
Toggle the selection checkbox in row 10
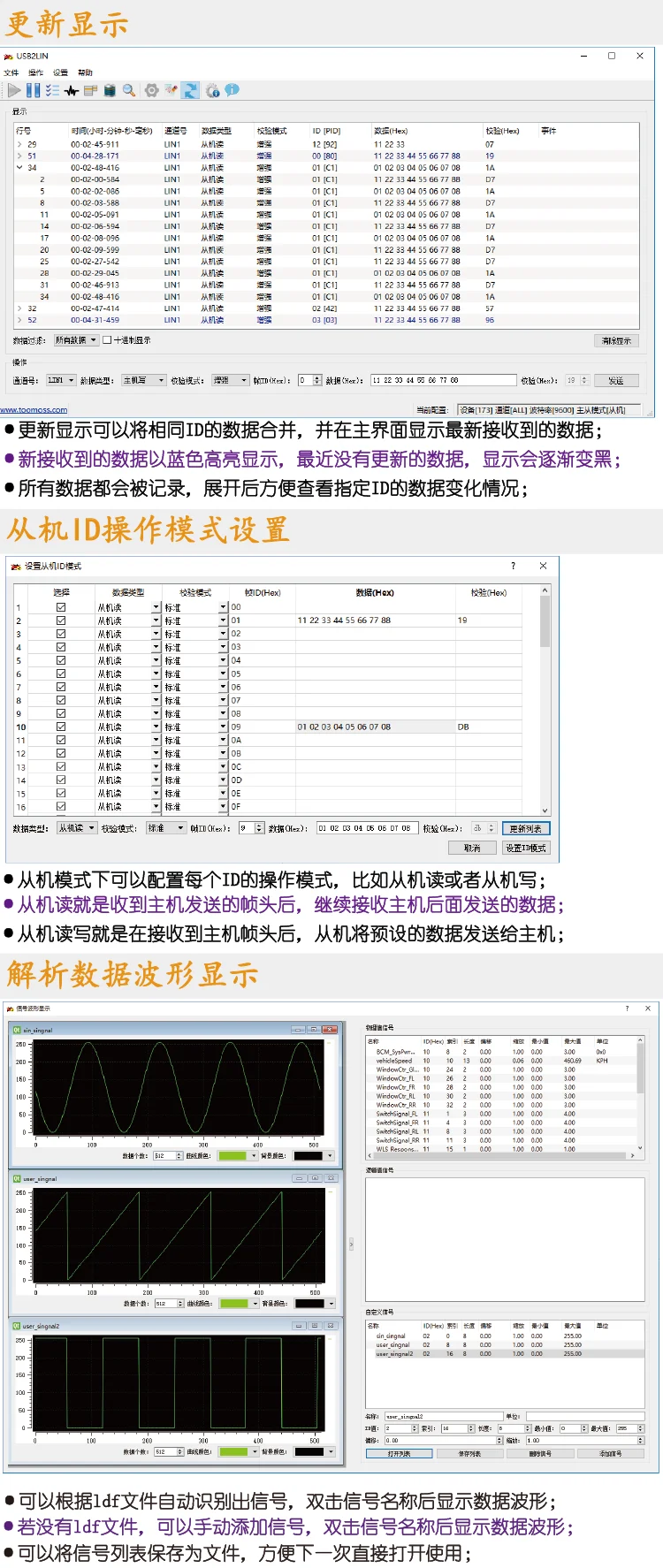pos(61,727)
